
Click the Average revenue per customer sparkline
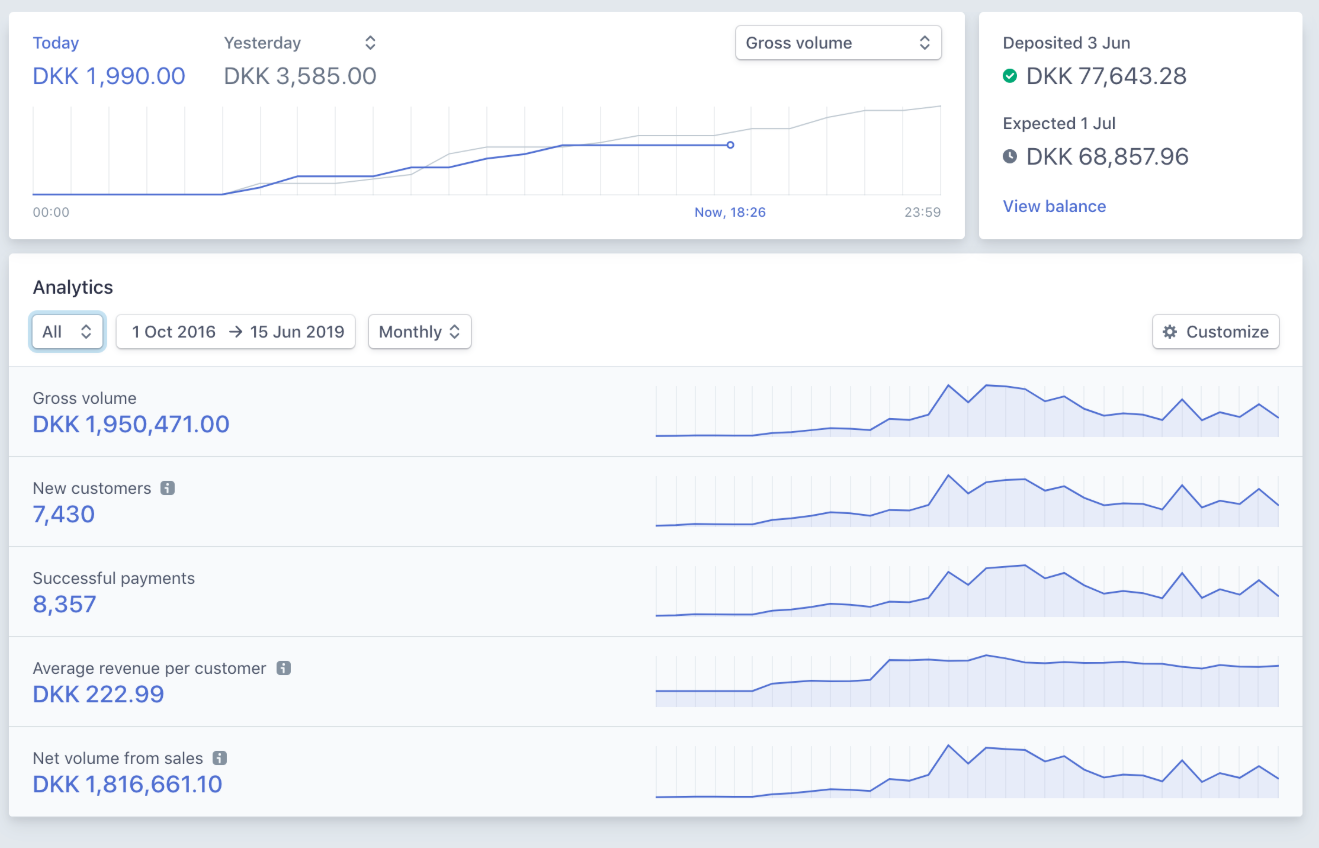click(x=967, y=681)
